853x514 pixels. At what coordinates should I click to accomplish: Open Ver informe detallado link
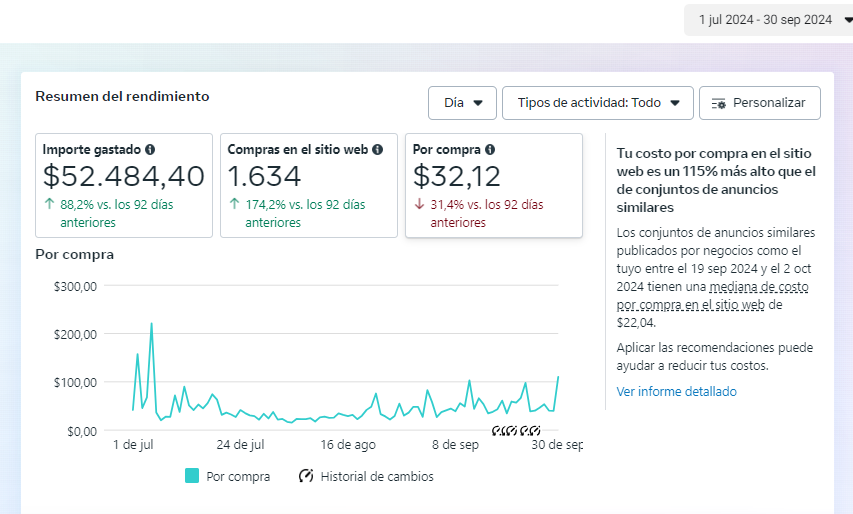676,392
